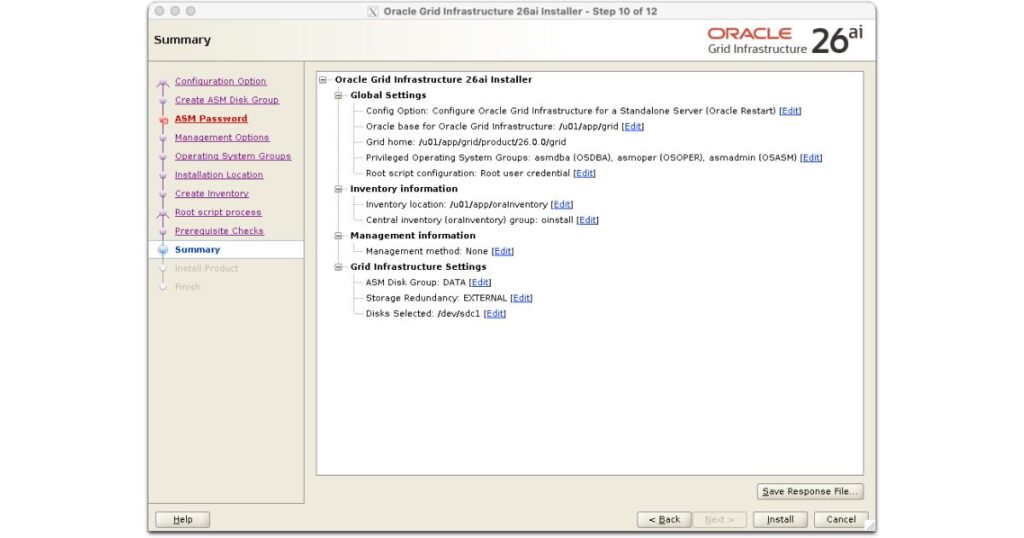
Task: Click the Help button
Action: click(183, 520)
